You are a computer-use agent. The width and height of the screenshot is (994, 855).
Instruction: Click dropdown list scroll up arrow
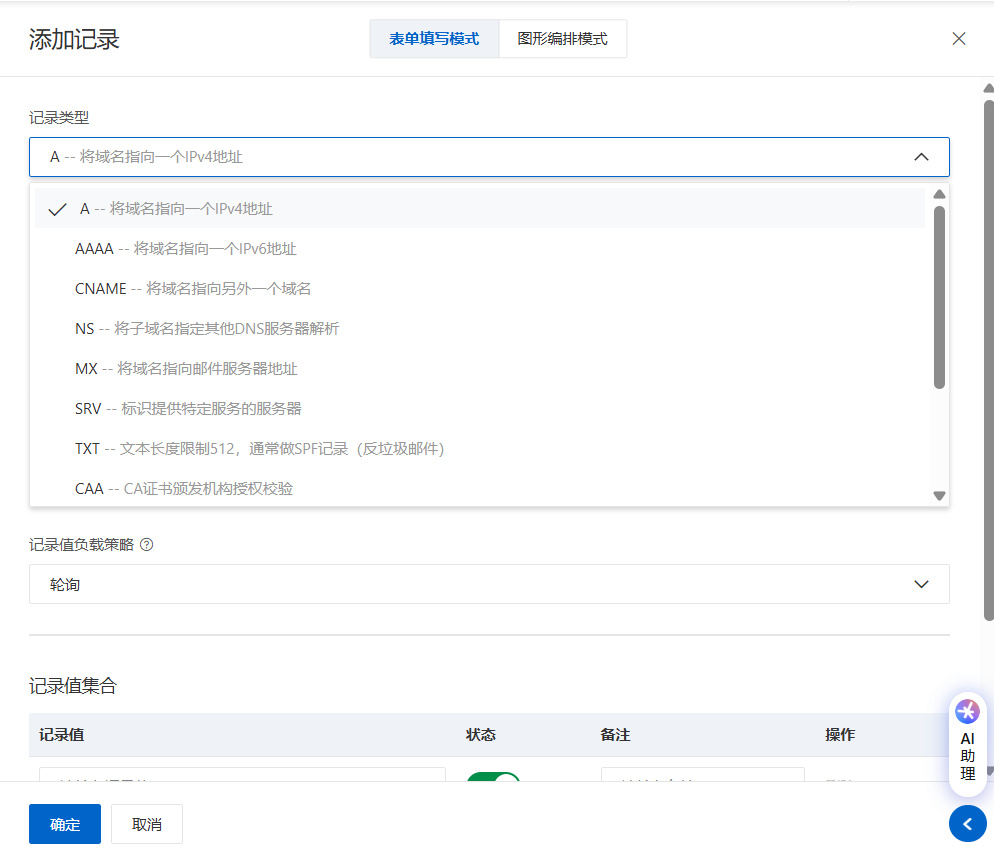pos(939,194)
